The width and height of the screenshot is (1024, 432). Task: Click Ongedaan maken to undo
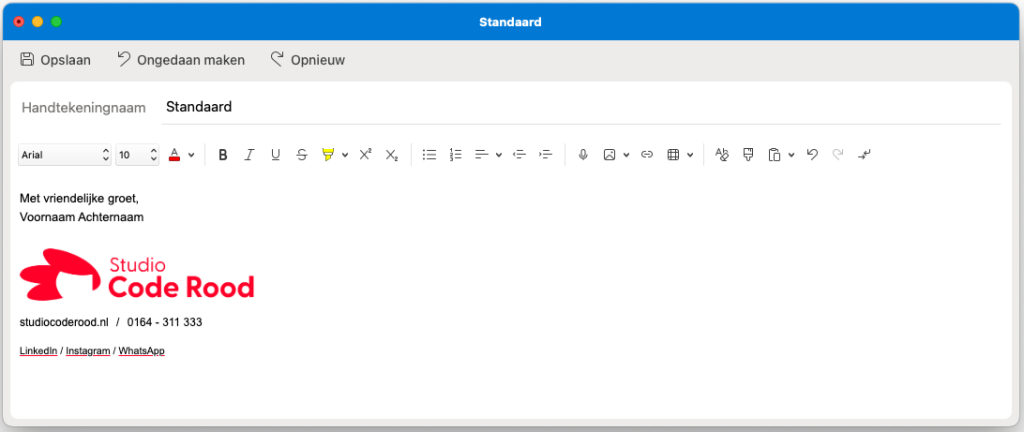pyautogui.click(x=181, y=60)
